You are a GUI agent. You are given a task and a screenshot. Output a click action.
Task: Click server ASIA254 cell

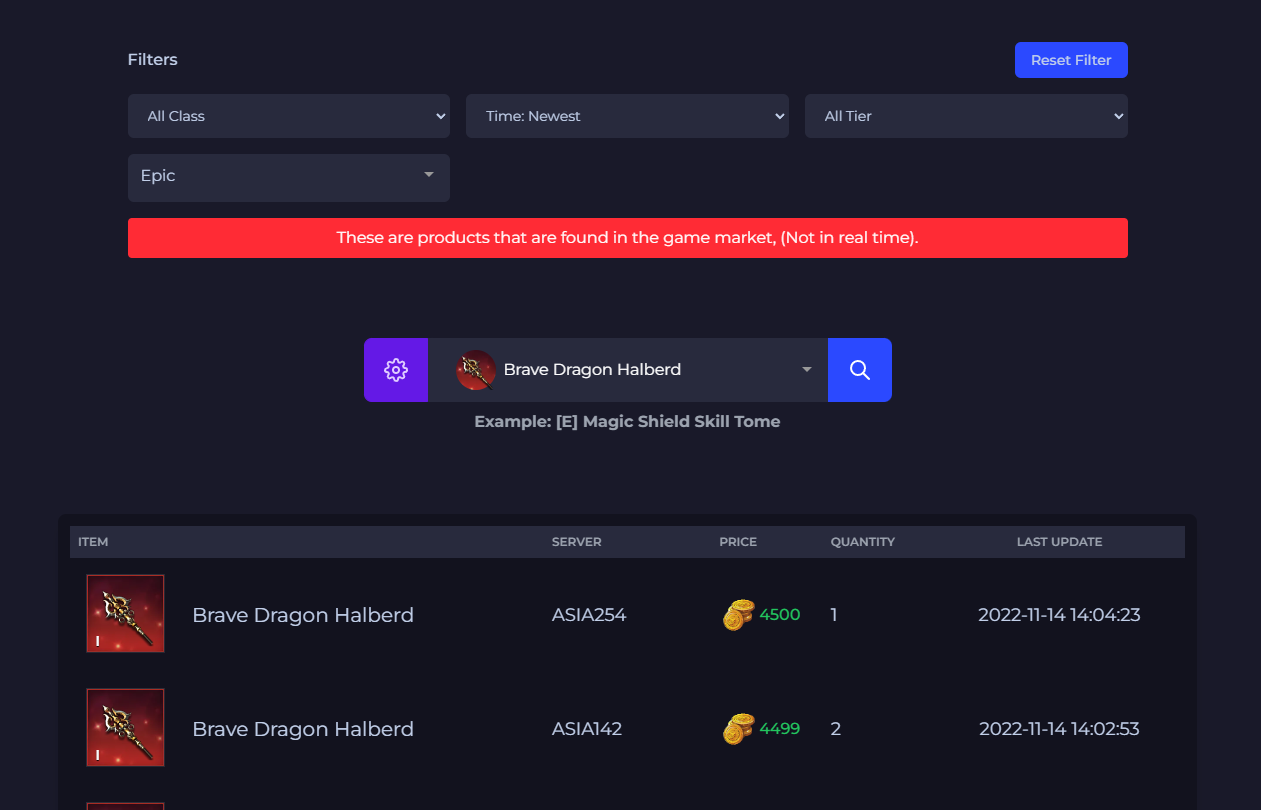click(589, 615)
